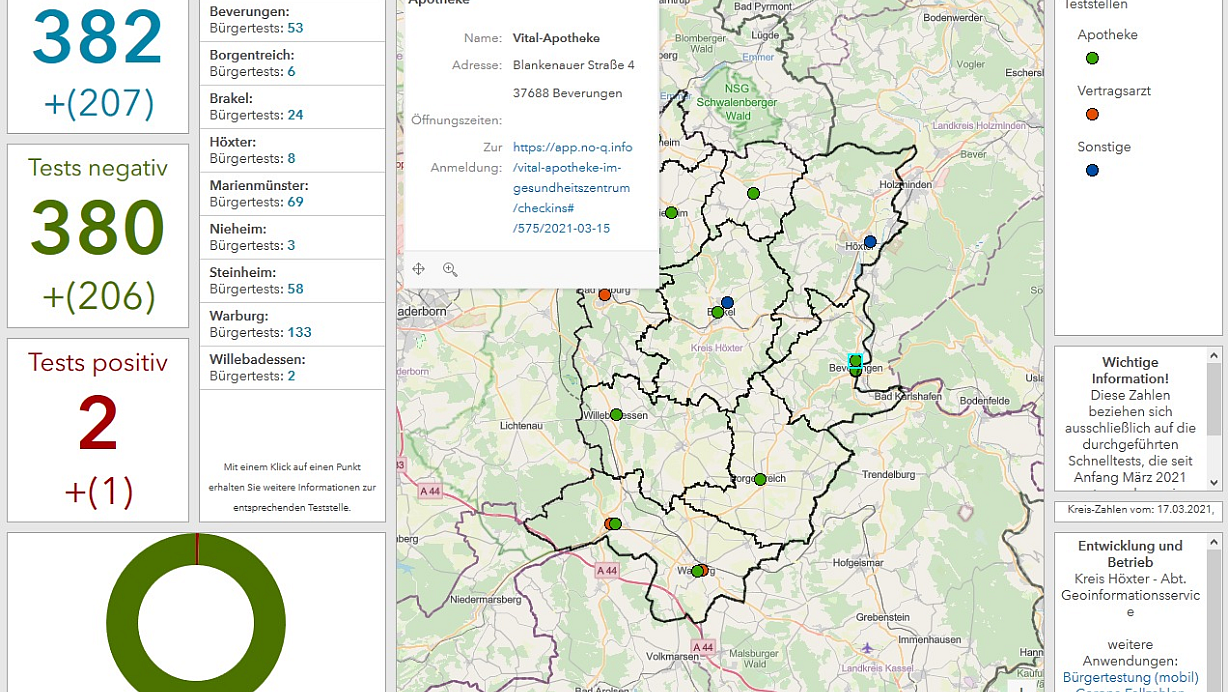1228x692 pixels.
Task: Click the Tests positiv value 2
Action: click(x=98, y=423)
